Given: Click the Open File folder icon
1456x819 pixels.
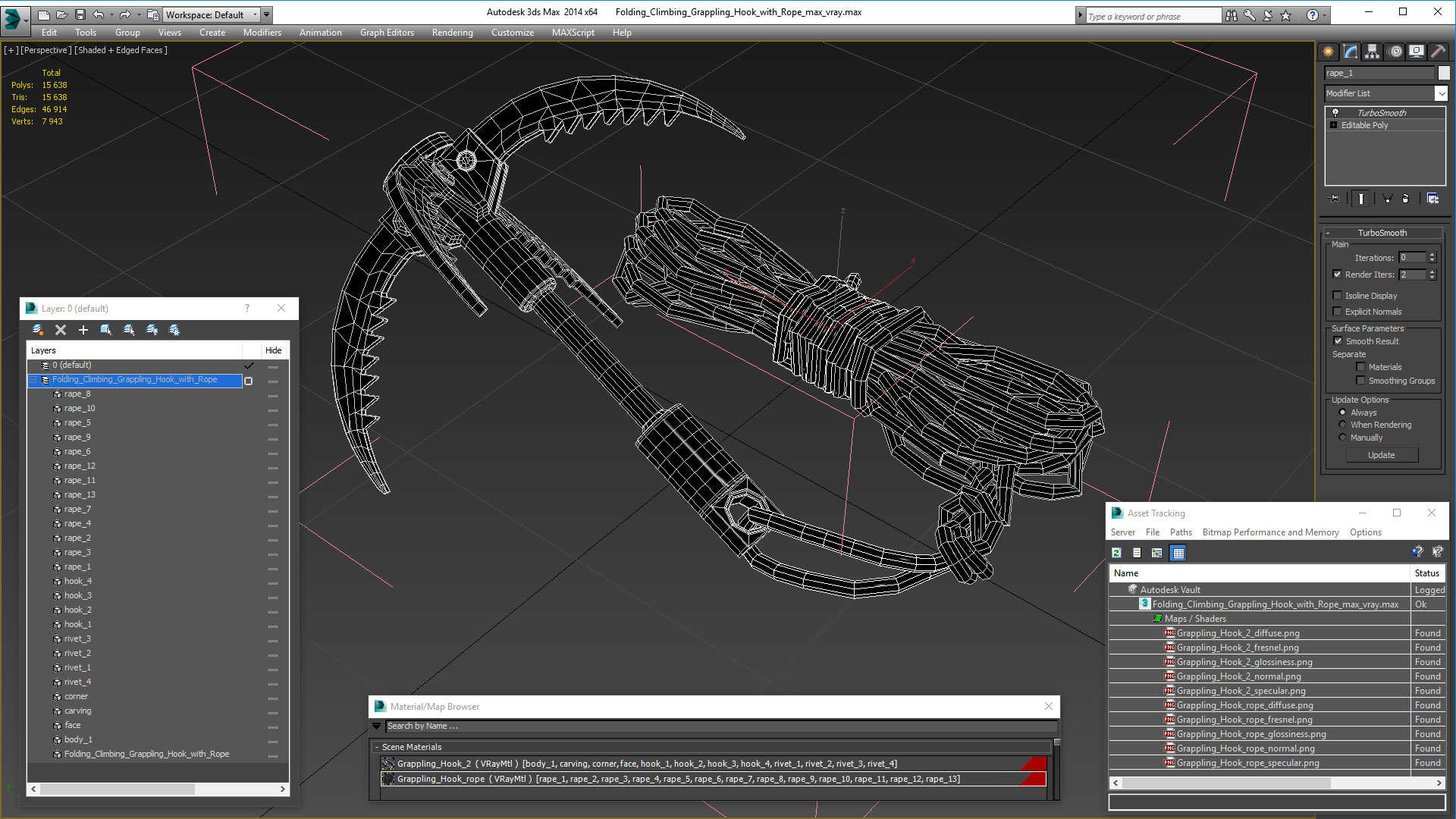Looking at the screenshot, I should [x=62, y=14].
